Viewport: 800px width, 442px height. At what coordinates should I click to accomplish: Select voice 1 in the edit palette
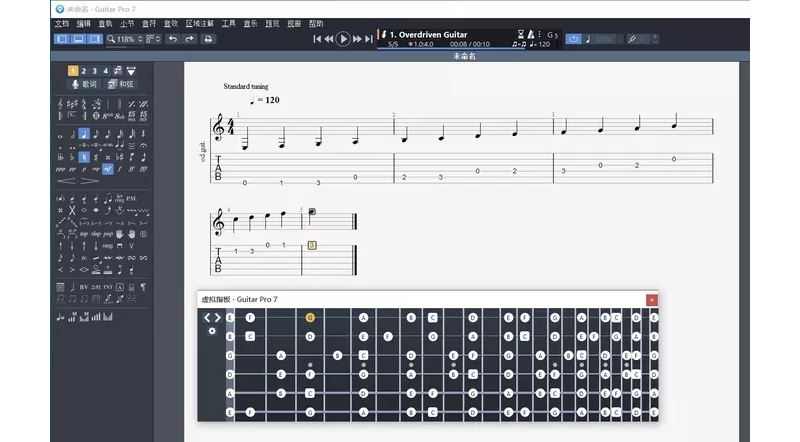click(73, 71)
